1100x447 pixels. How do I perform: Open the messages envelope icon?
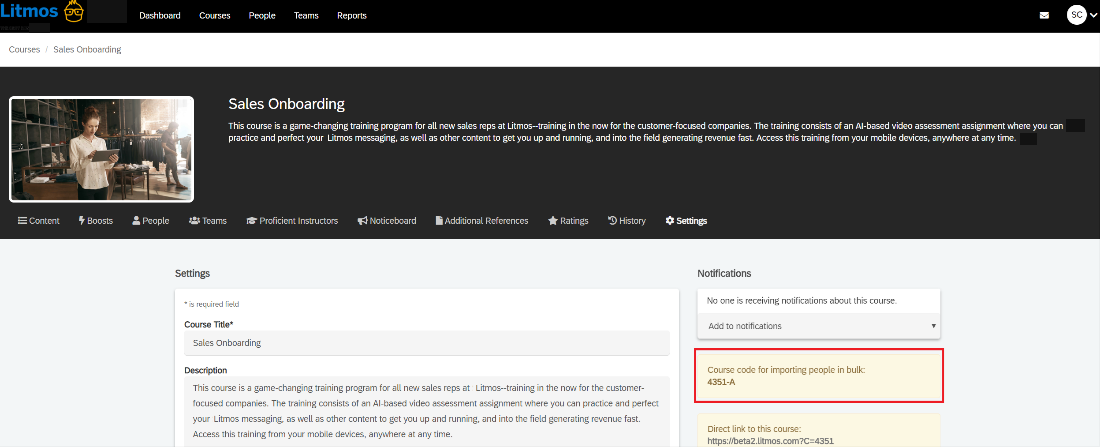pos(1045,15)
